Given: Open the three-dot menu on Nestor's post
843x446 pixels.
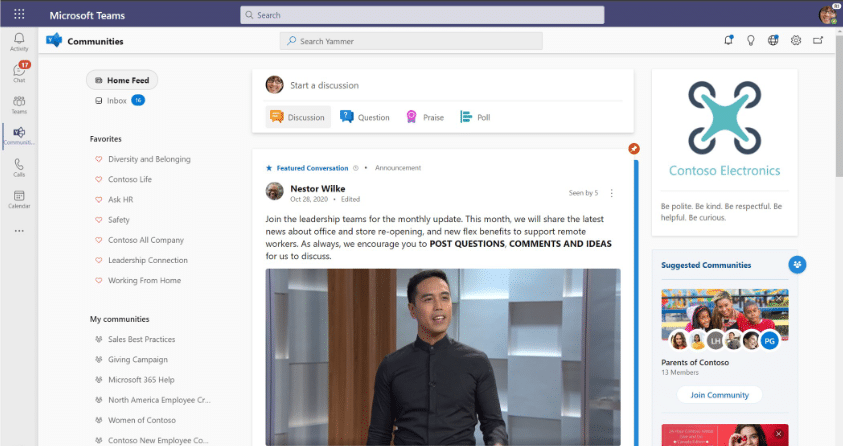Looking at the screenshot, I should (612, 193).
